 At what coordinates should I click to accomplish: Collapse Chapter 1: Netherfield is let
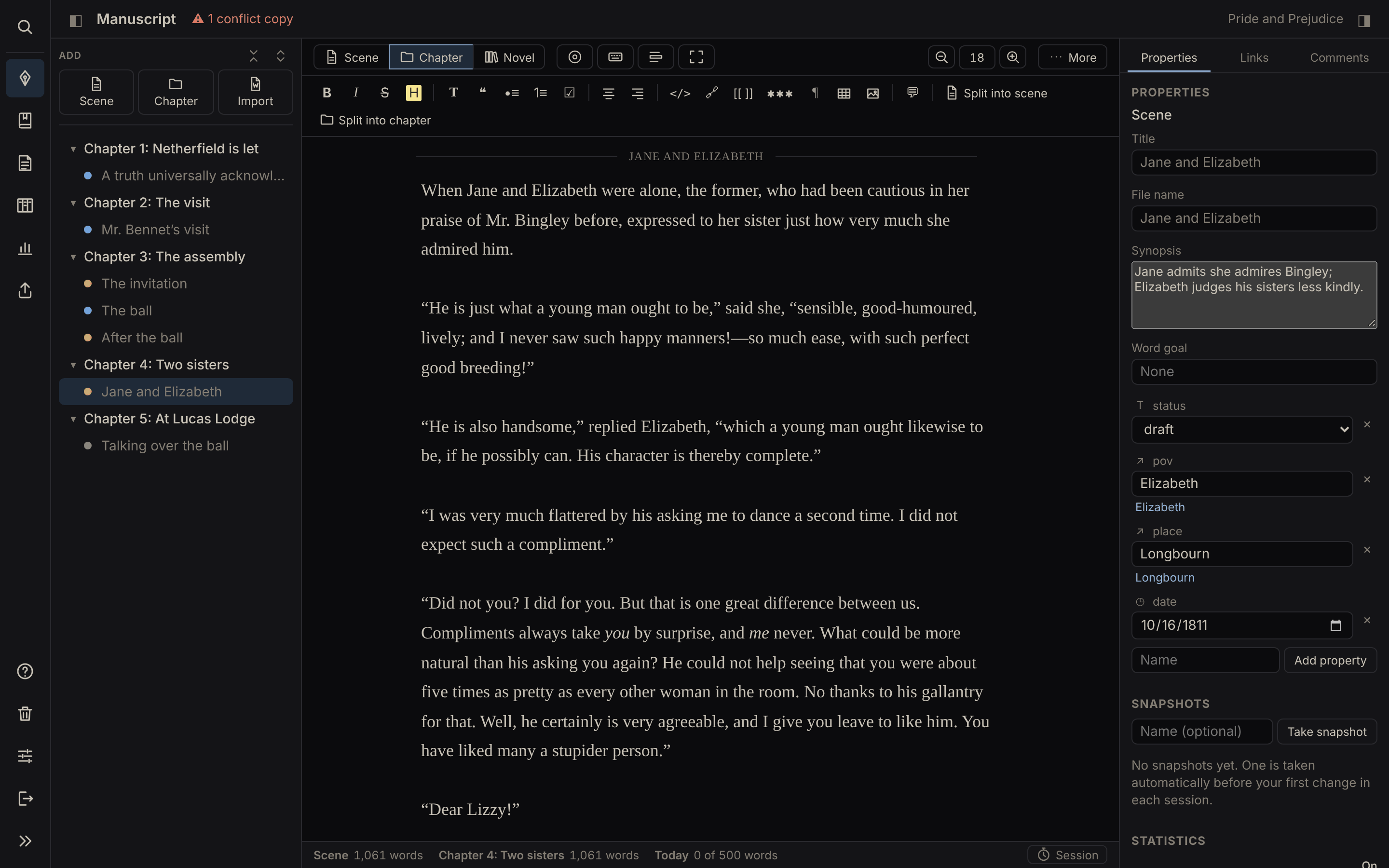(73, 149)
